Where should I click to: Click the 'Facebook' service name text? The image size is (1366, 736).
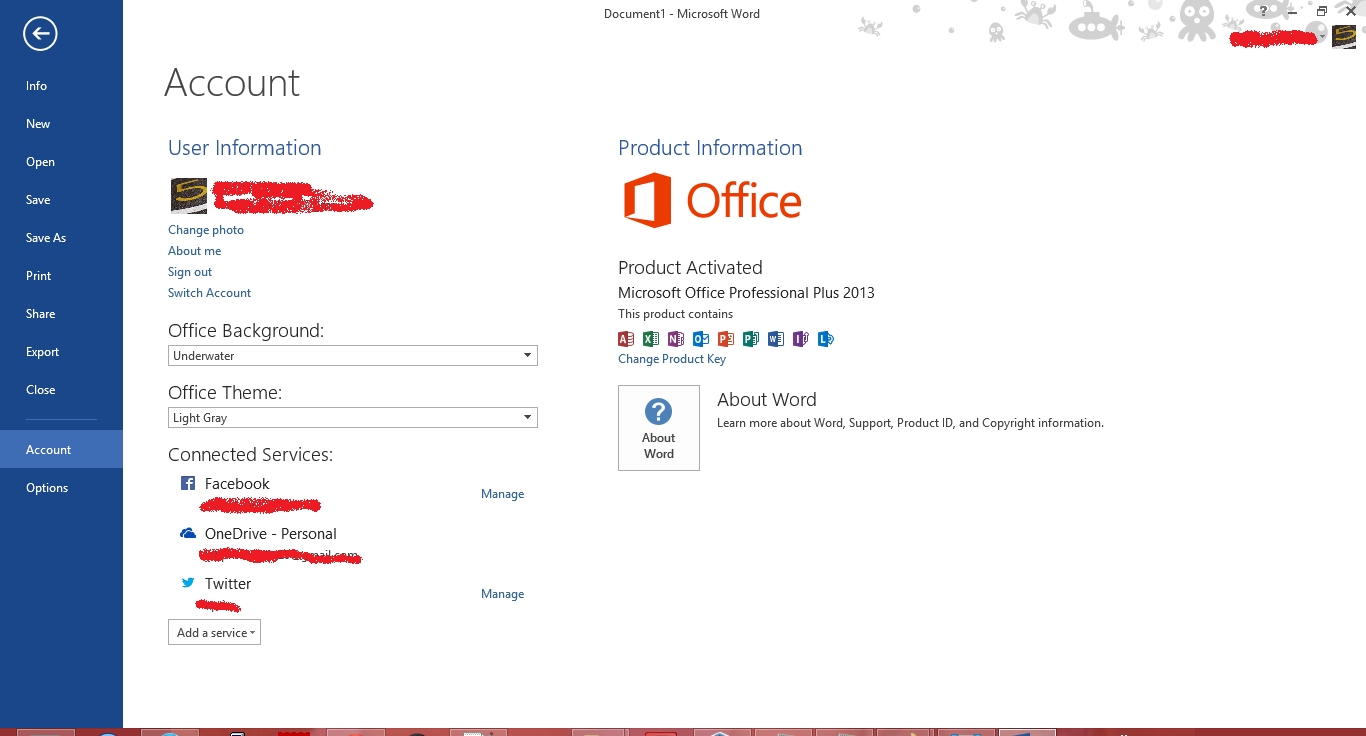[237, 484]
